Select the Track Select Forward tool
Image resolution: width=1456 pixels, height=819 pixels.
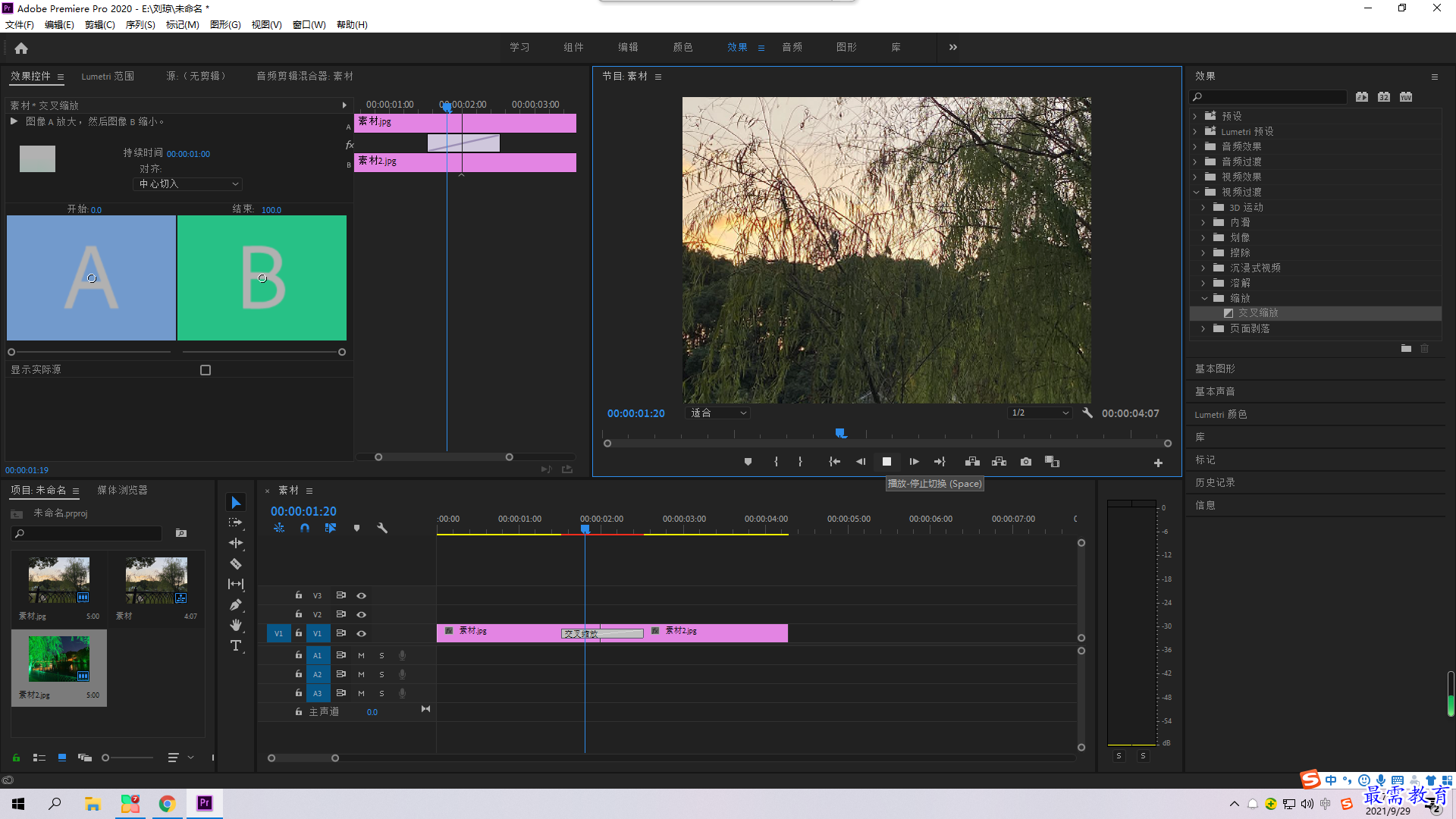tap(236, 522)
